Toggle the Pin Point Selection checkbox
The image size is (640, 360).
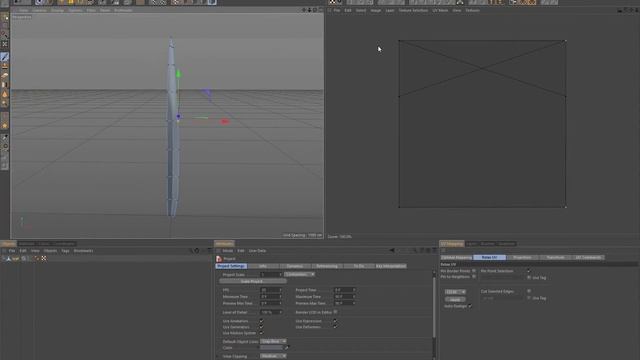point(529,271)
